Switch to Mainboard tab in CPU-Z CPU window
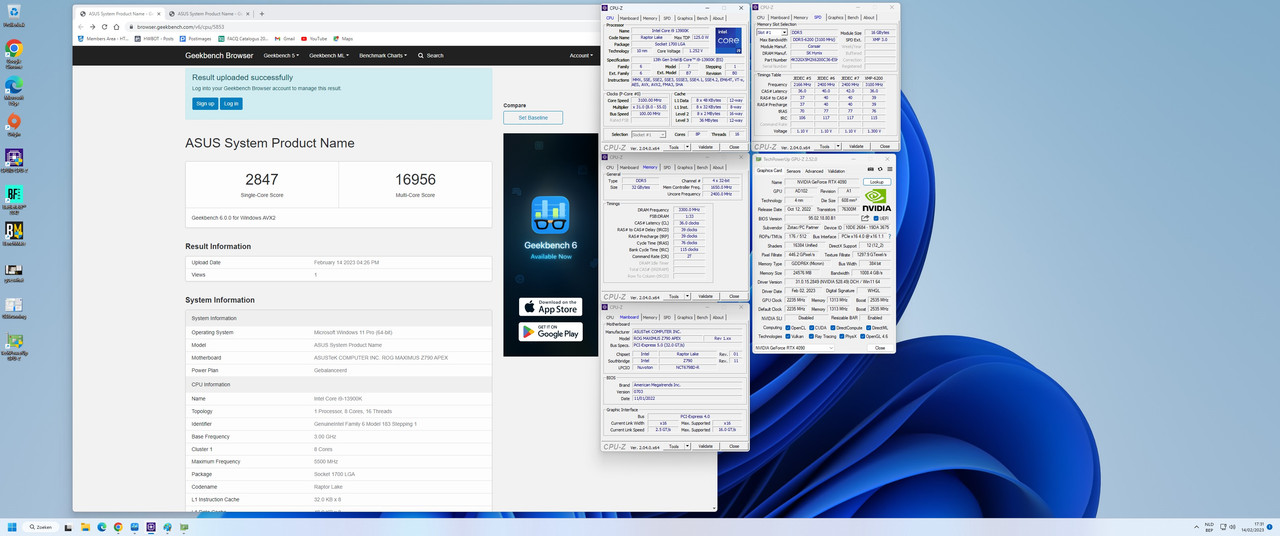Screen dimensions: 1280x536 [629, 18]
